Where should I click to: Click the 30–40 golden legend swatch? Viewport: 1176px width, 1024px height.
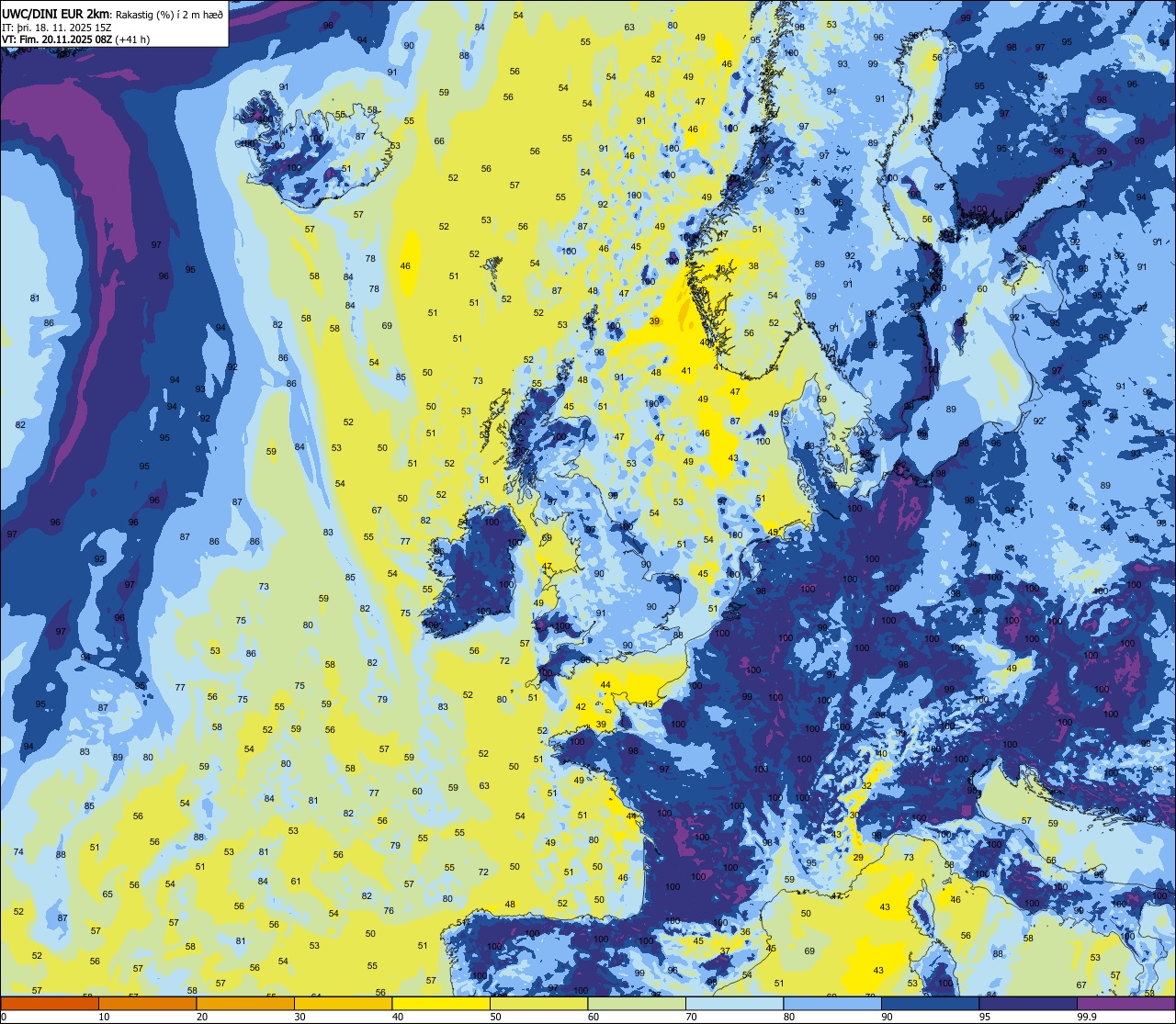[343, 1003]
